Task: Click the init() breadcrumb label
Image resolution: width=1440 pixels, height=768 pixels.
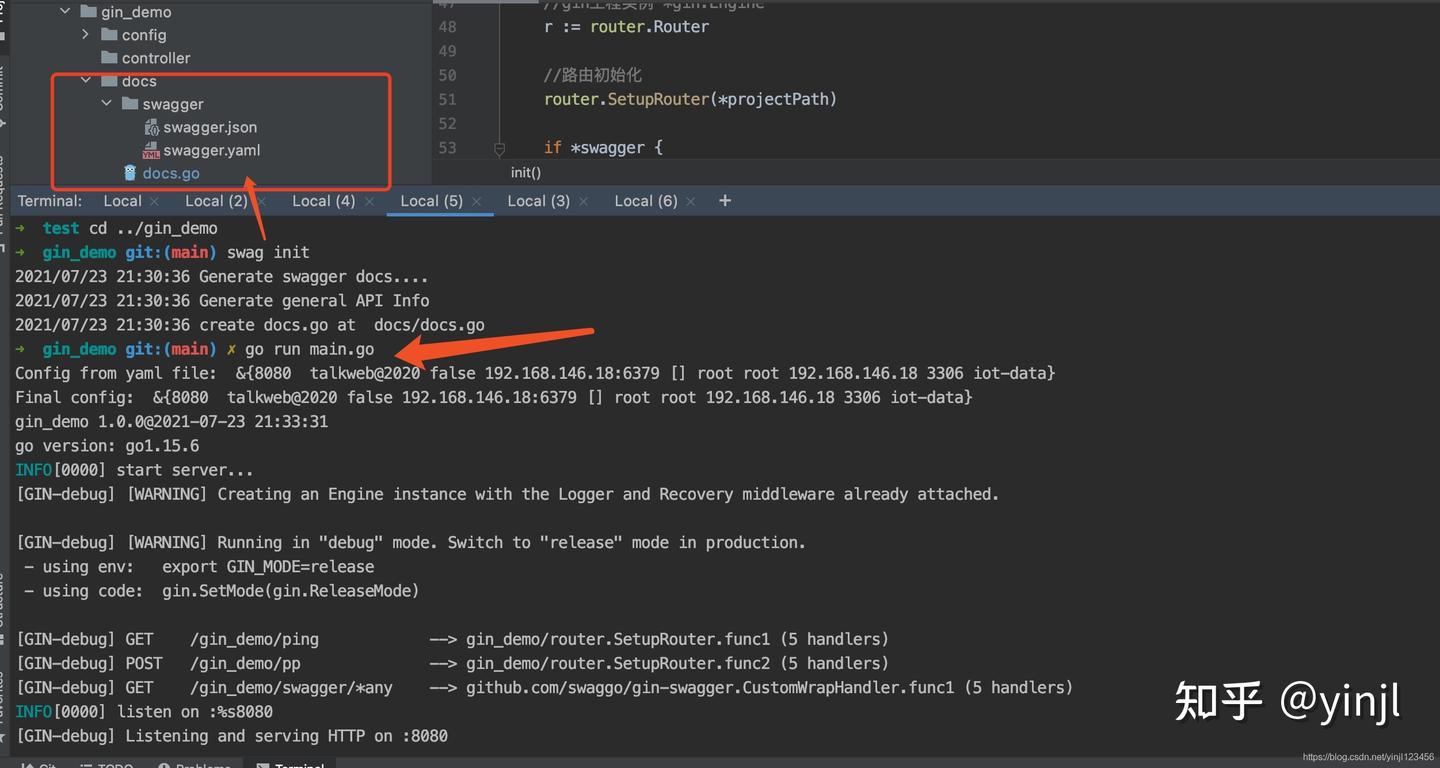Action: (526, 172)
